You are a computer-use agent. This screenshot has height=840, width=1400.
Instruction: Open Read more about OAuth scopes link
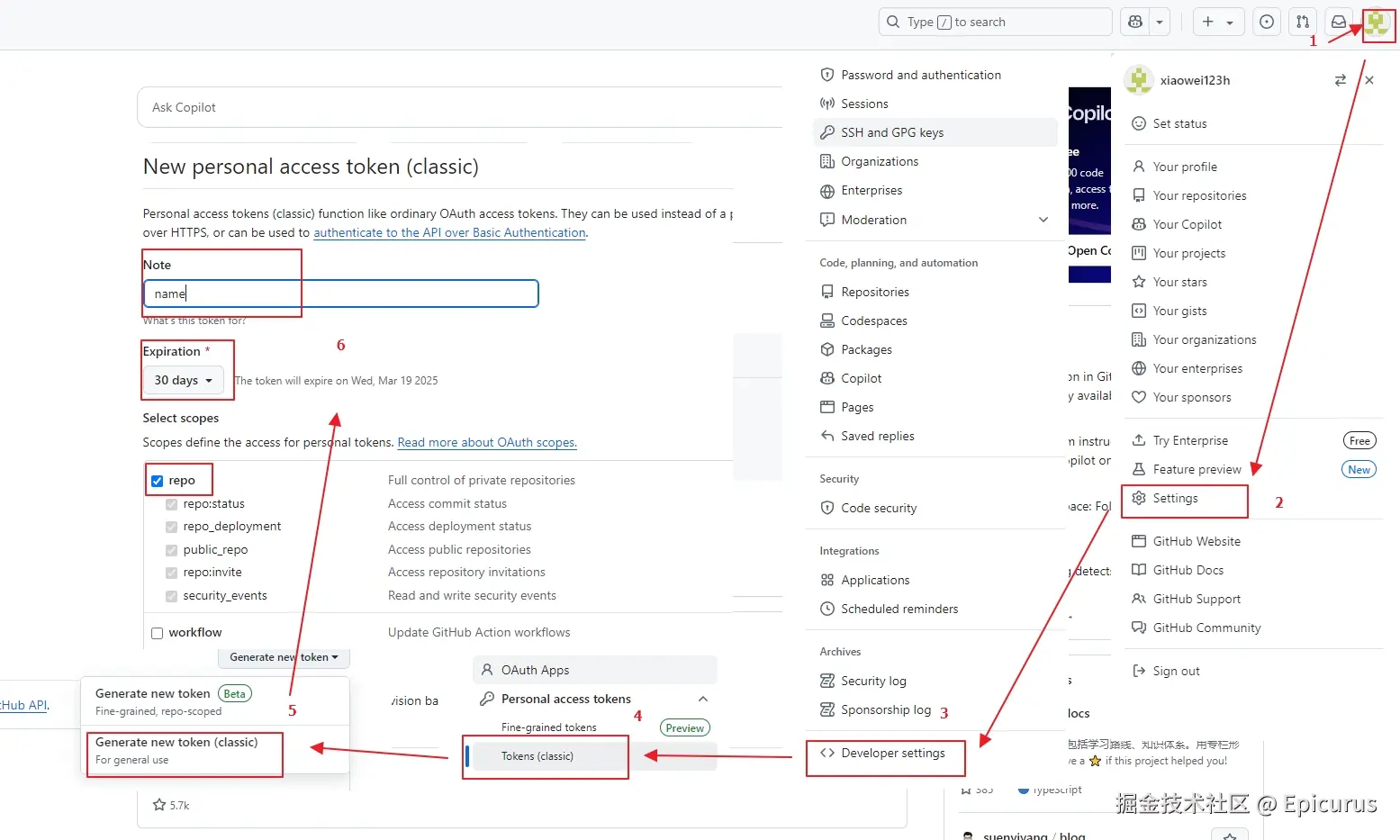point(487,442)
